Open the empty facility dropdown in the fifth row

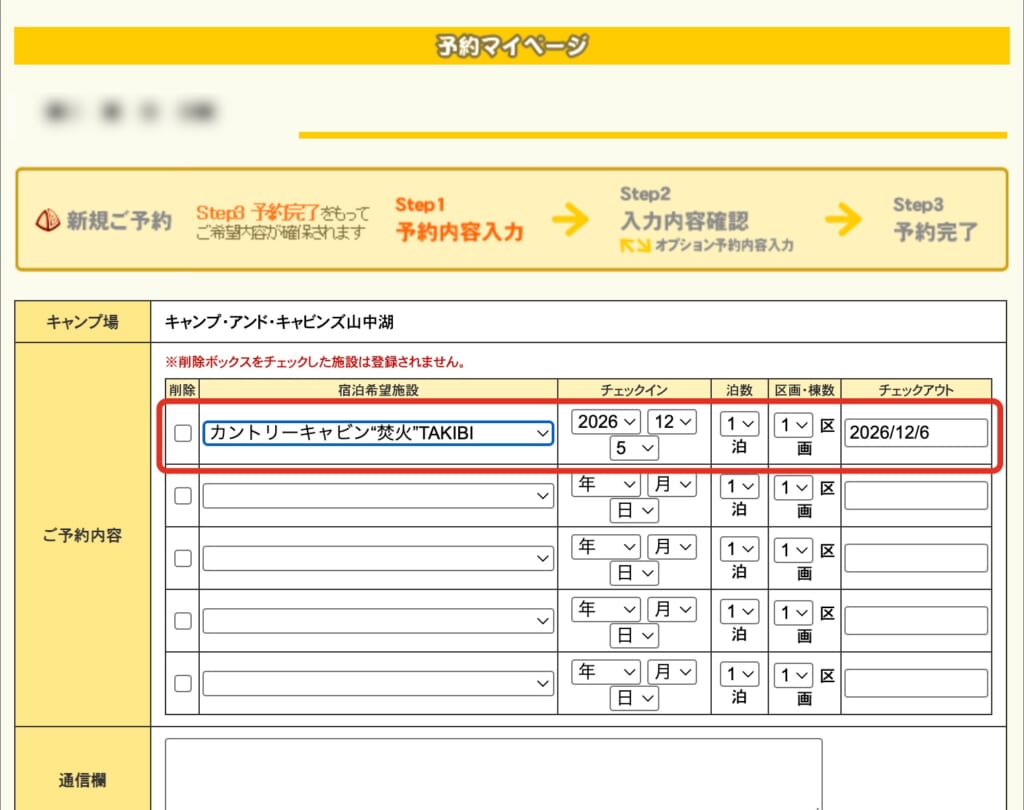point(378,683)
